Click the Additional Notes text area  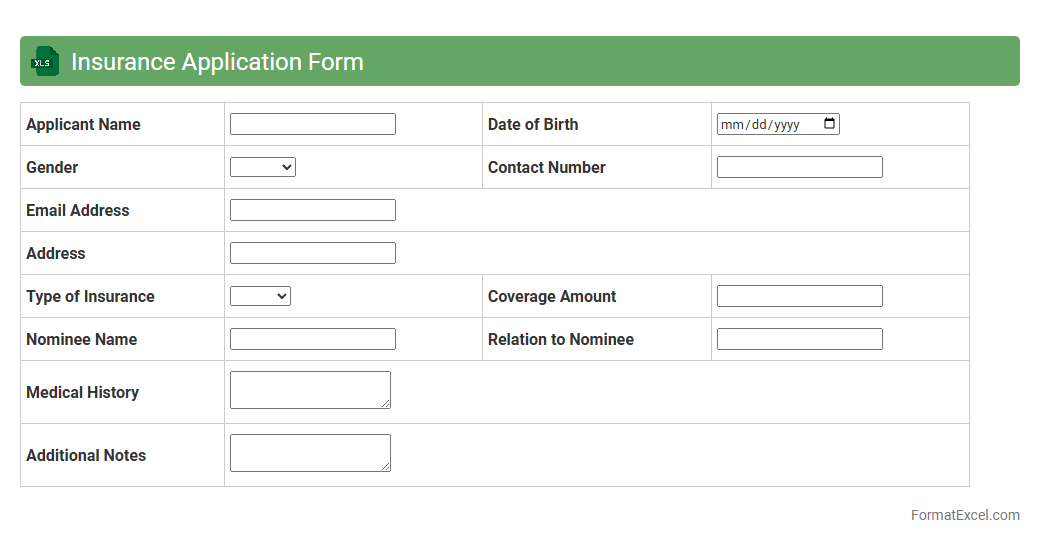coord(310,453)
